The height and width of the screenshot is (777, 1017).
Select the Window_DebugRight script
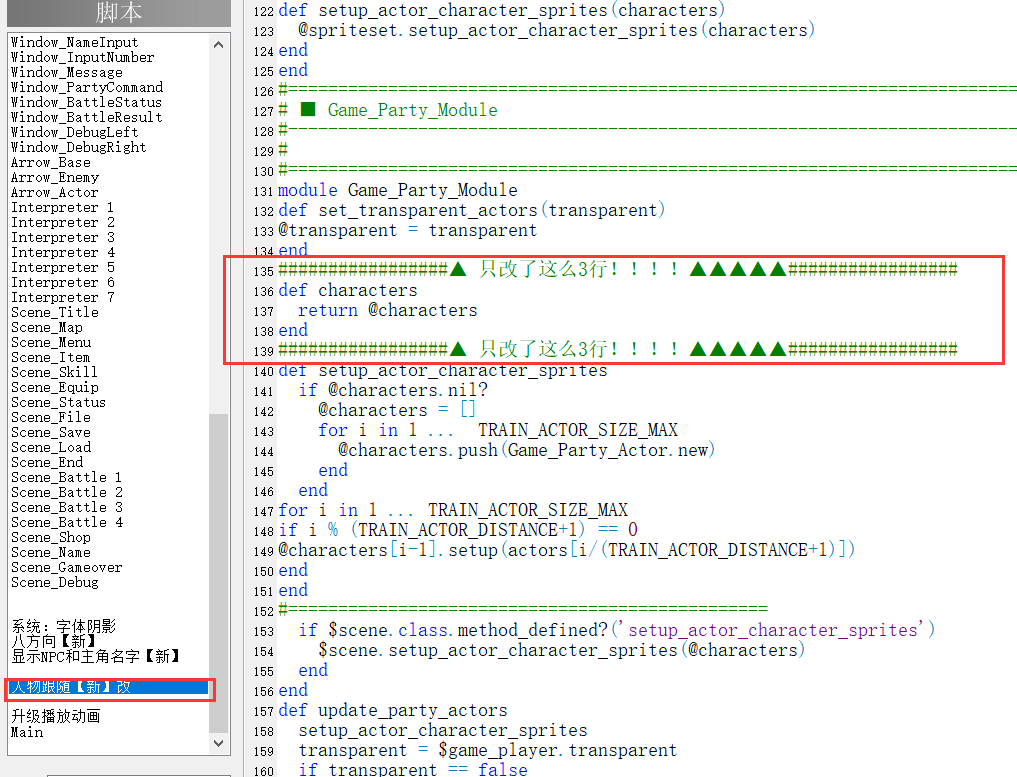click(78, 147)
